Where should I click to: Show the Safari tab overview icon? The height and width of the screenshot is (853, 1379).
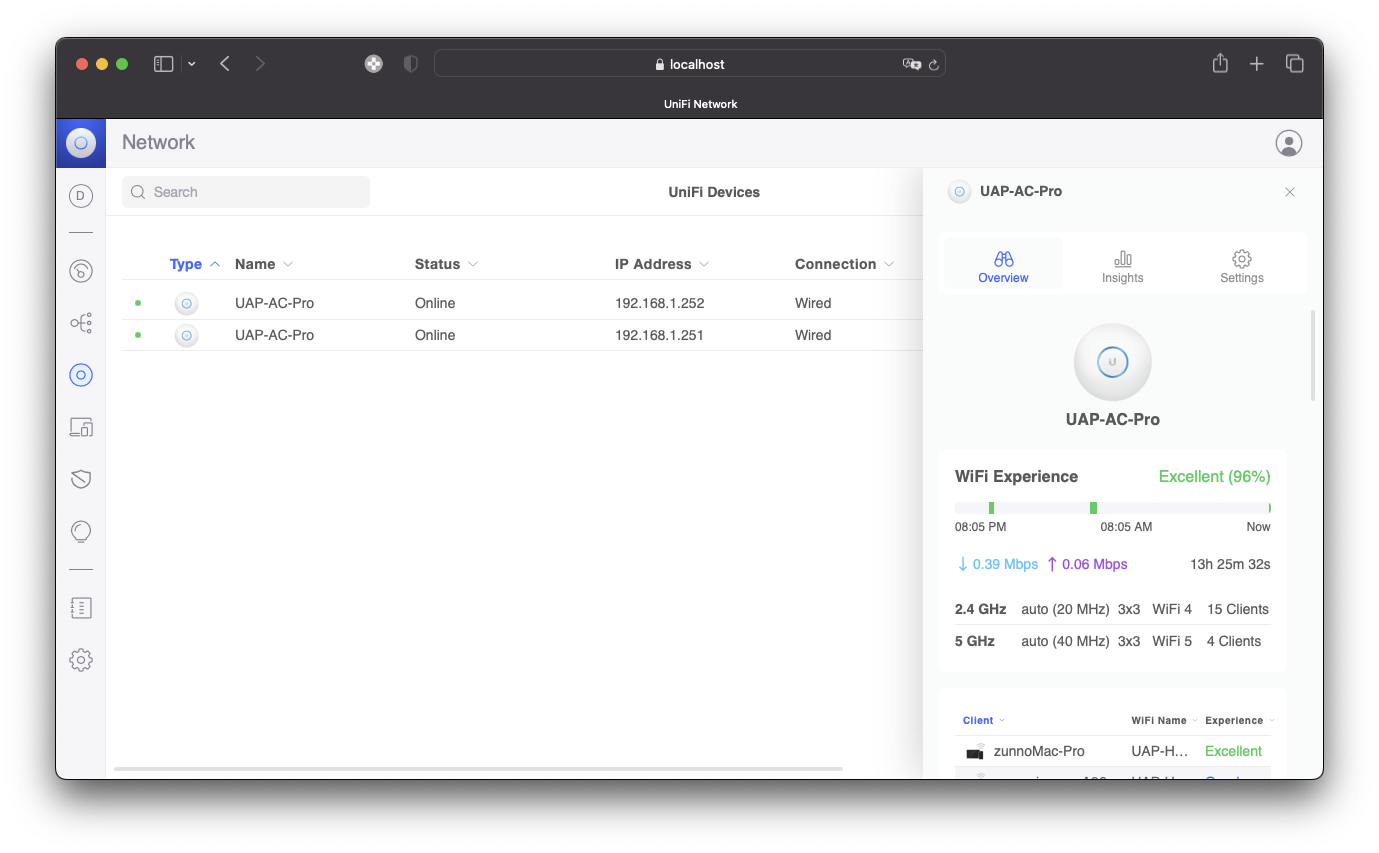[1295, 64]
